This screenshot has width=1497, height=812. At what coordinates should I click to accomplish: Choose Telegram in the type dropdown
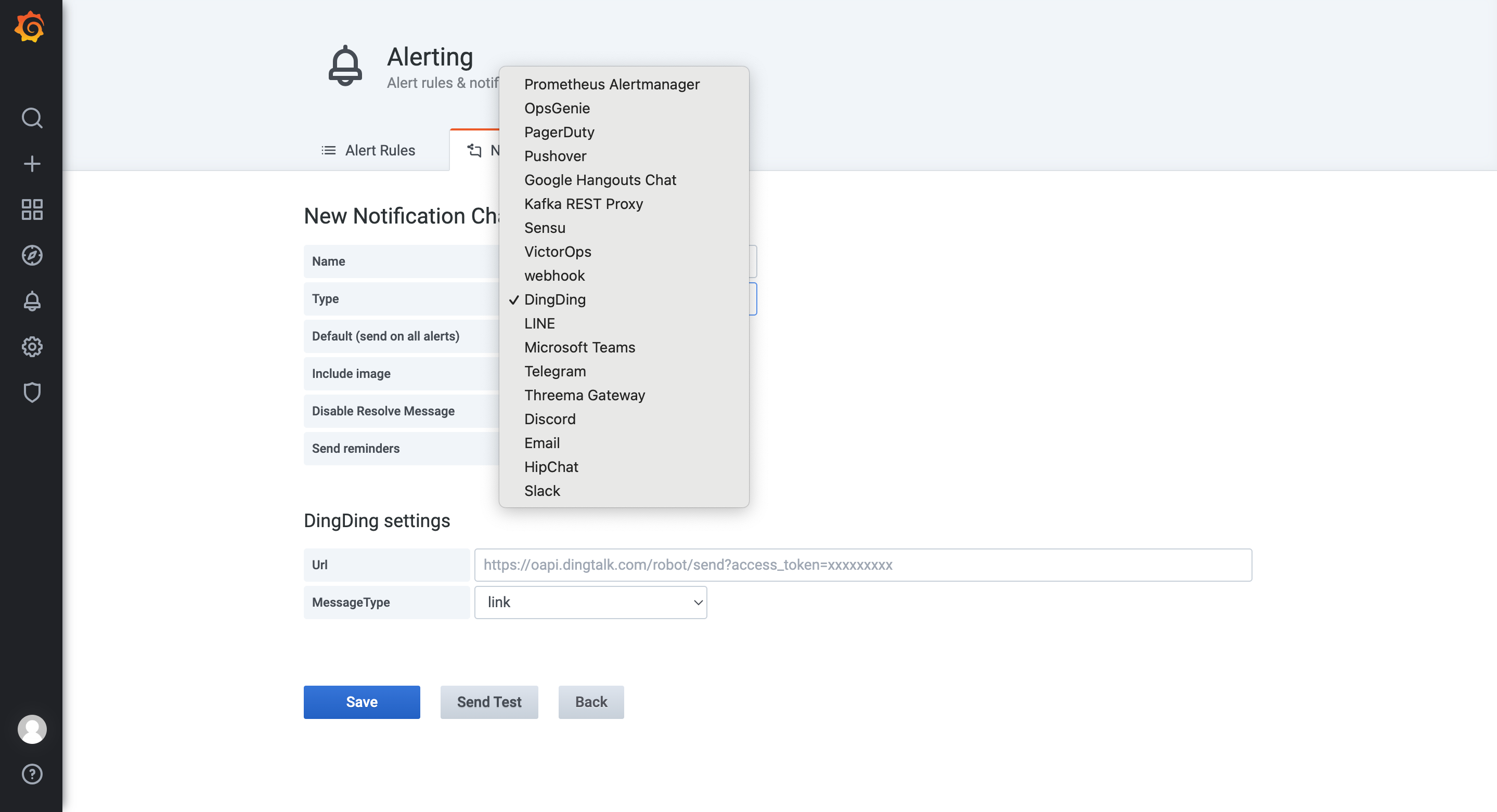[554, 371]
